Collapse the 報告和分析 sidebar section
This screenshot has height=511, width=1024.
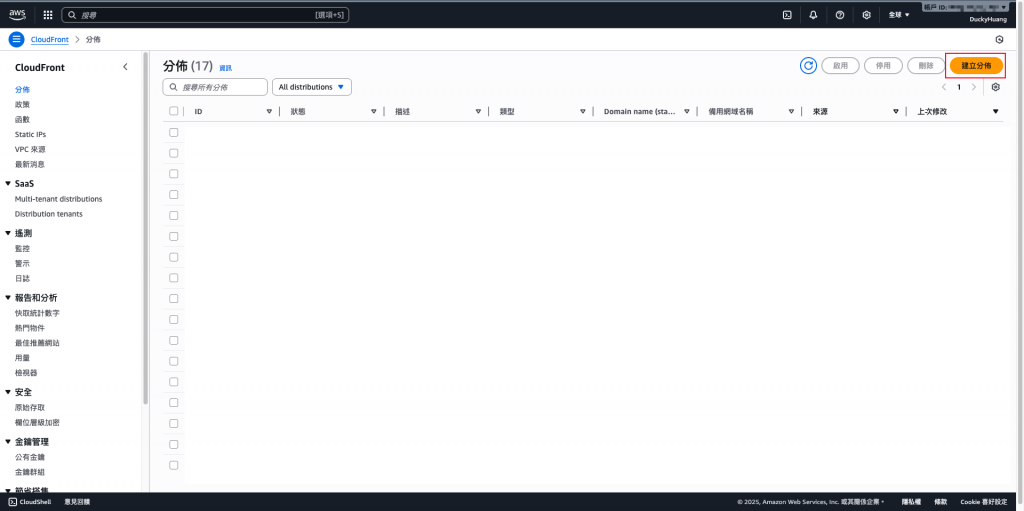8,298
